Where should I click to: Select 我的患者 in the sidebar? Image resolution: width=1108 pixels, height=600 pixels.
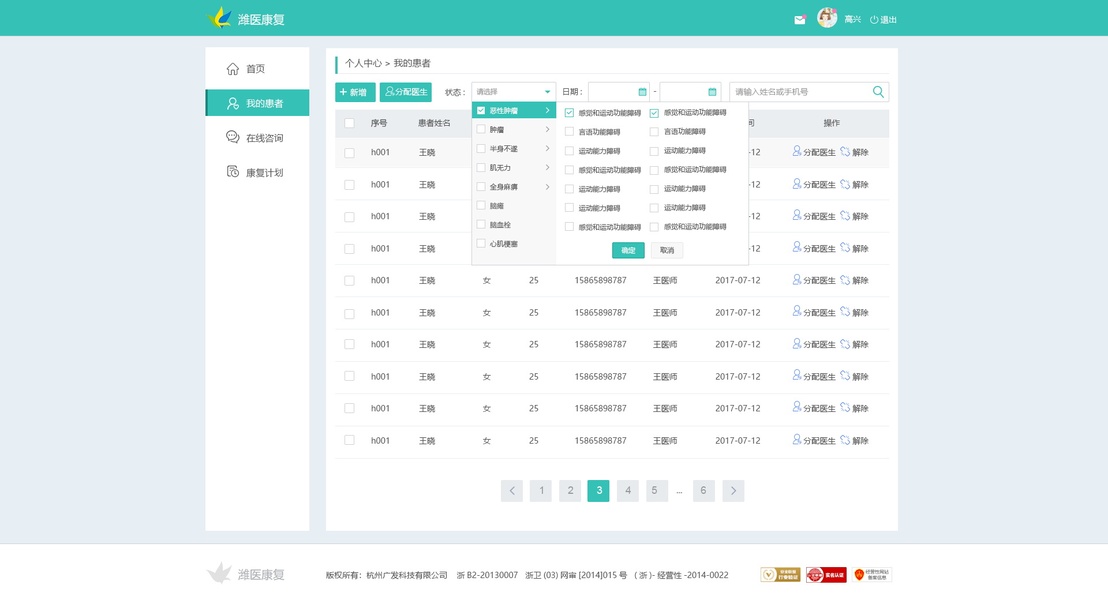tap(257, 103)
